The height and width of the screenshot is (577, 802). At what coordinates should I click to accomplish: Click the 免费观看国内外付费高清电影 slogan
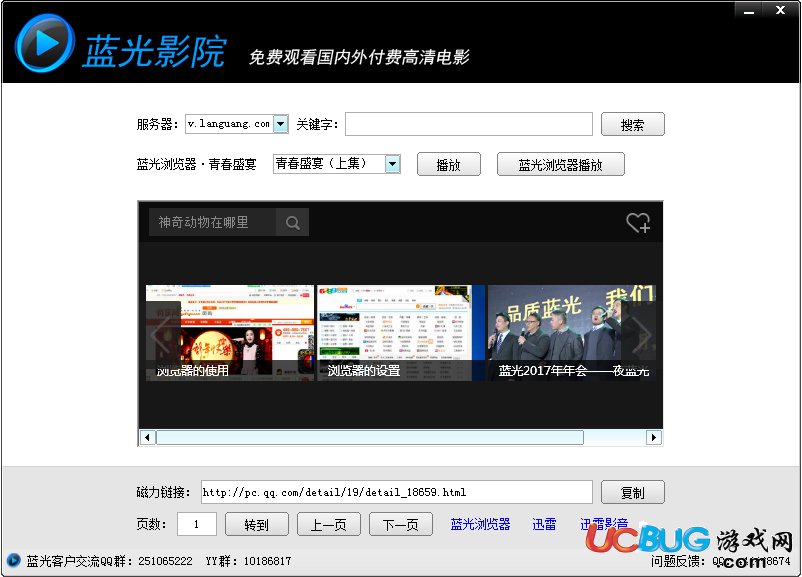(x=359, y=57)
